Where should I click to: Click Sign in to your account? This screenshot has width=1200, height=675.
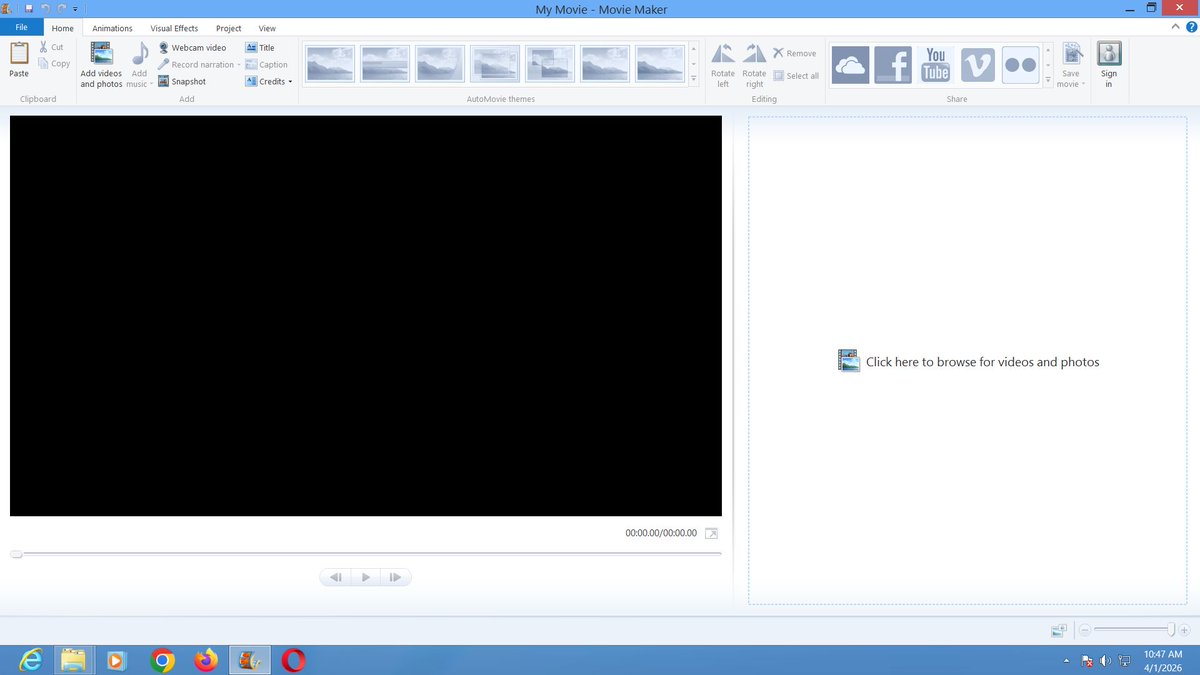click(1109, 63)
